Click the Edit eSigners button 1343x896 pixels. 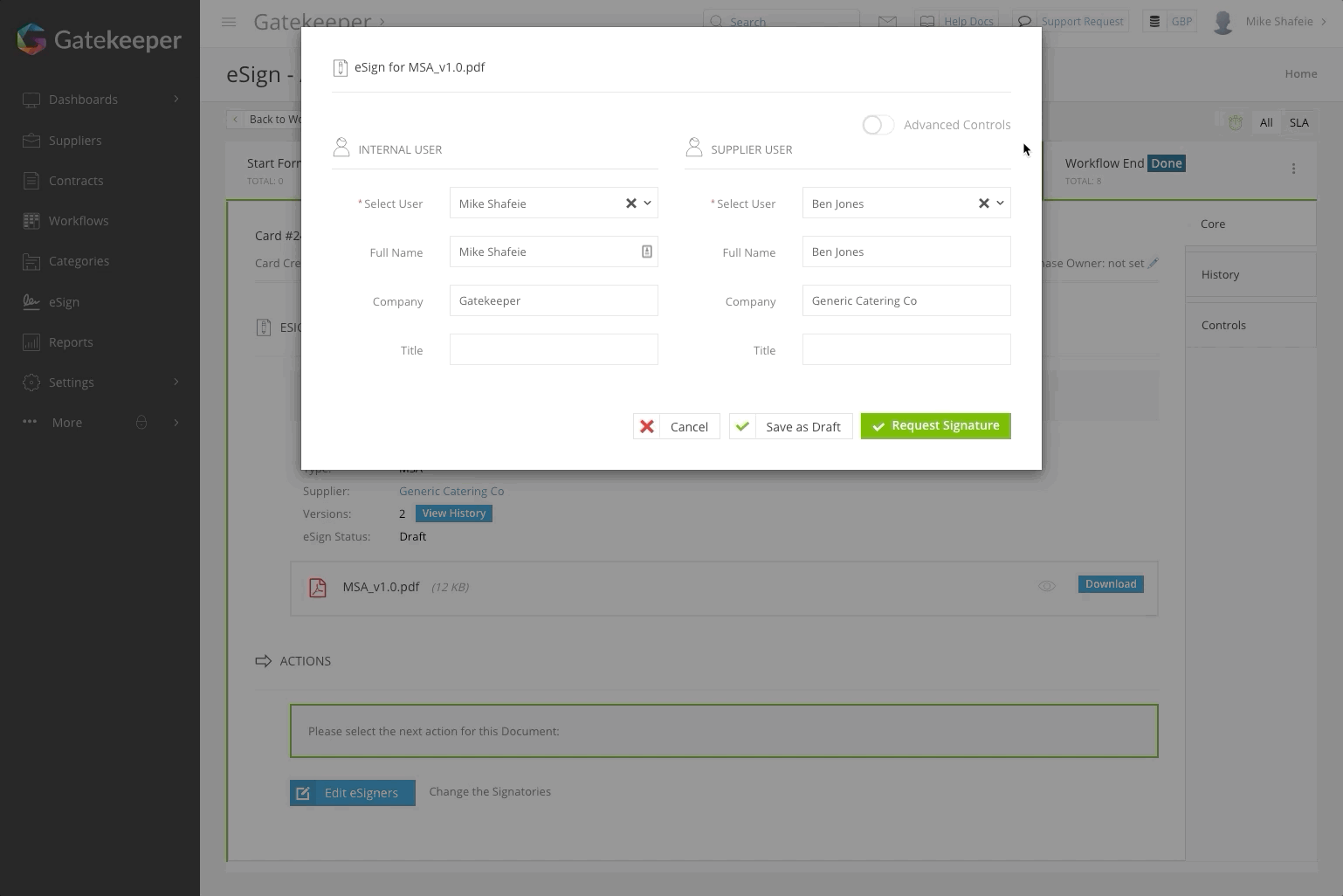click(353, 793)
